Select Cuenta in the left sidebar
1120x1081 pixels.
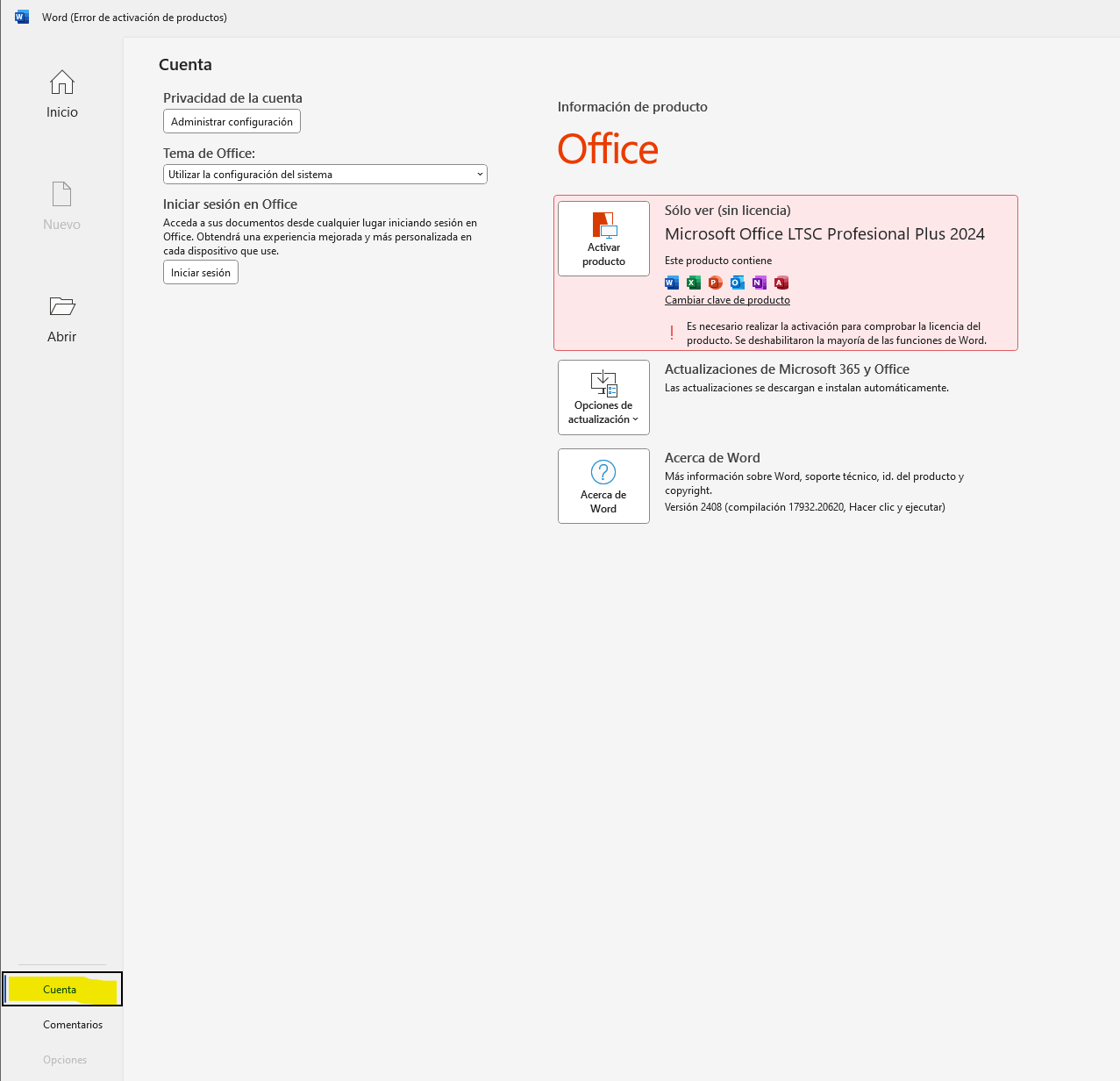[61, 990]
